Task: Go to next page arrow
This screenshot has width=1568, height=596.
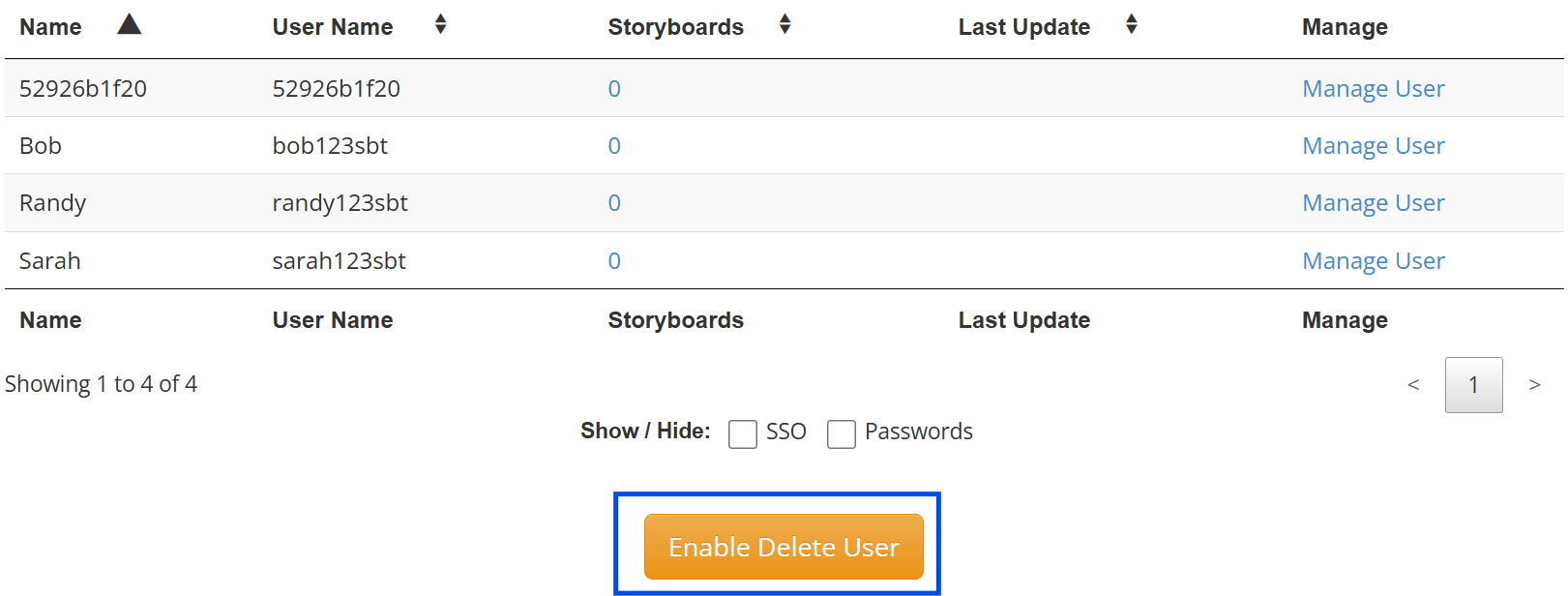Action: pyautogui.click(x=1534, y=385)
